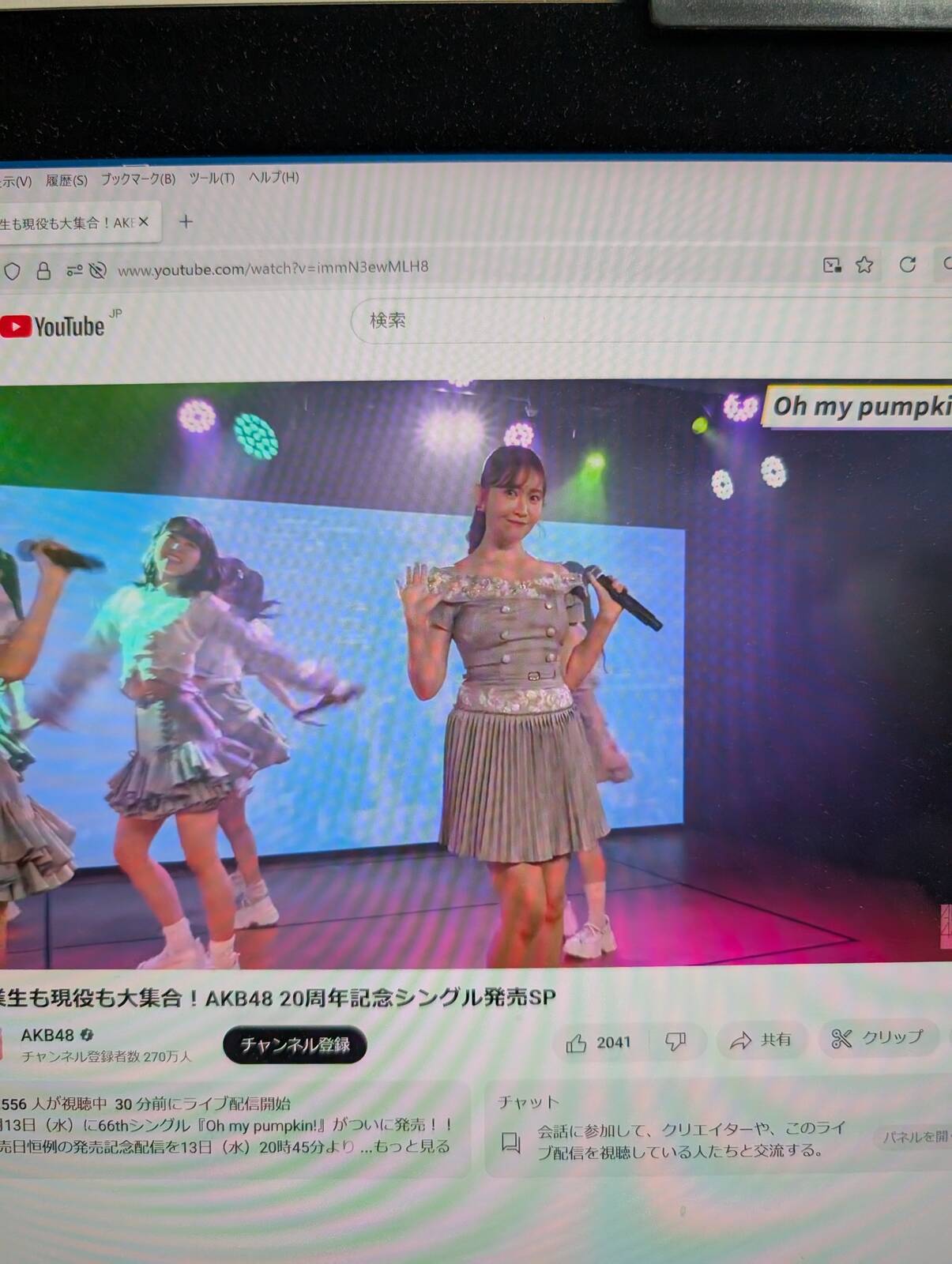The image size is (952, 1264).
Task: Click the blocked autoplay icon
Action: [98, 270]
